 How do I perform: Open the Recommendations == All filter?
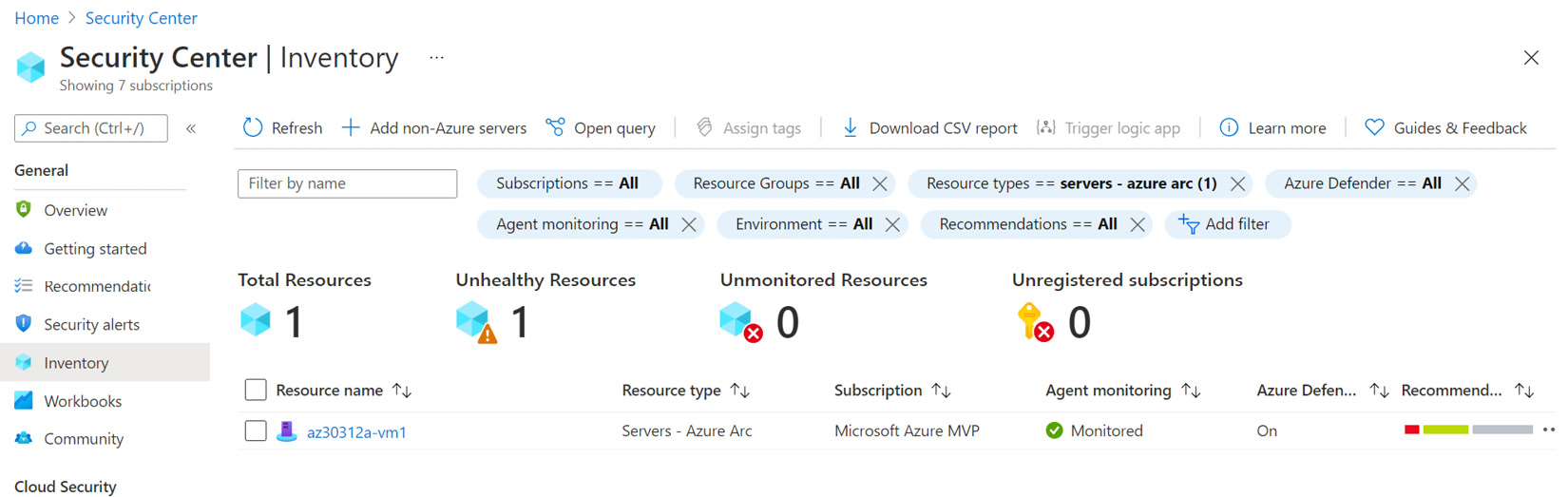(1027, 224)
